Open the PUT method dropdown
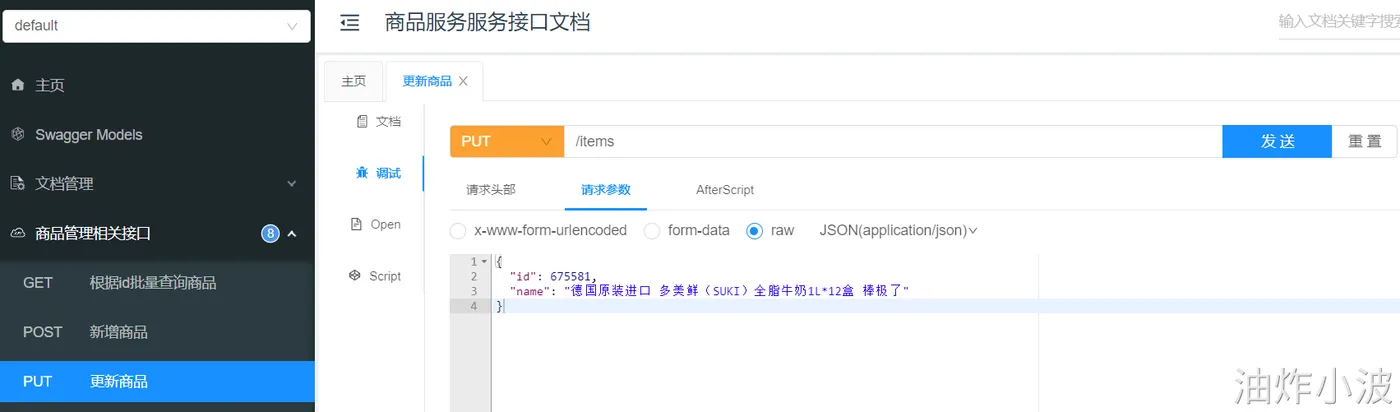Screen dimensions: 1400x412 507,141
